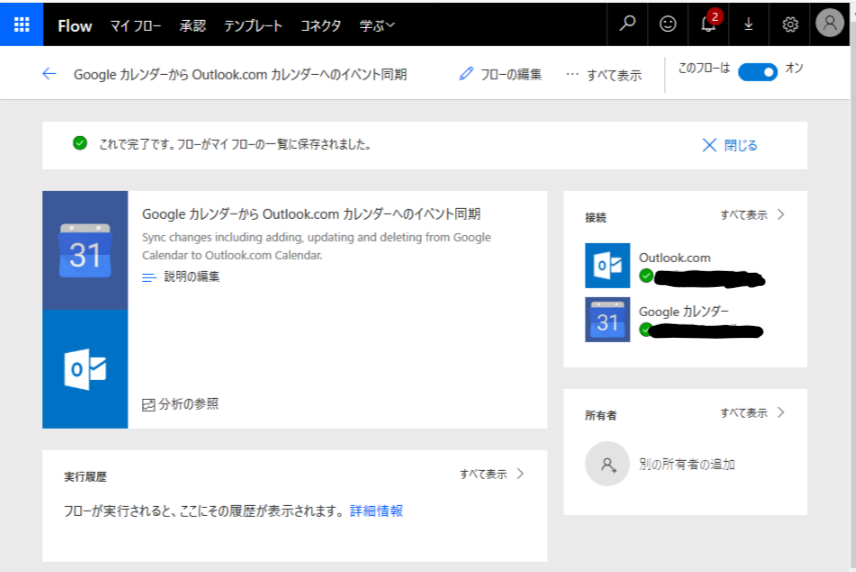
Task: Click the Sync changes description text
Action: tap(317, 246)
